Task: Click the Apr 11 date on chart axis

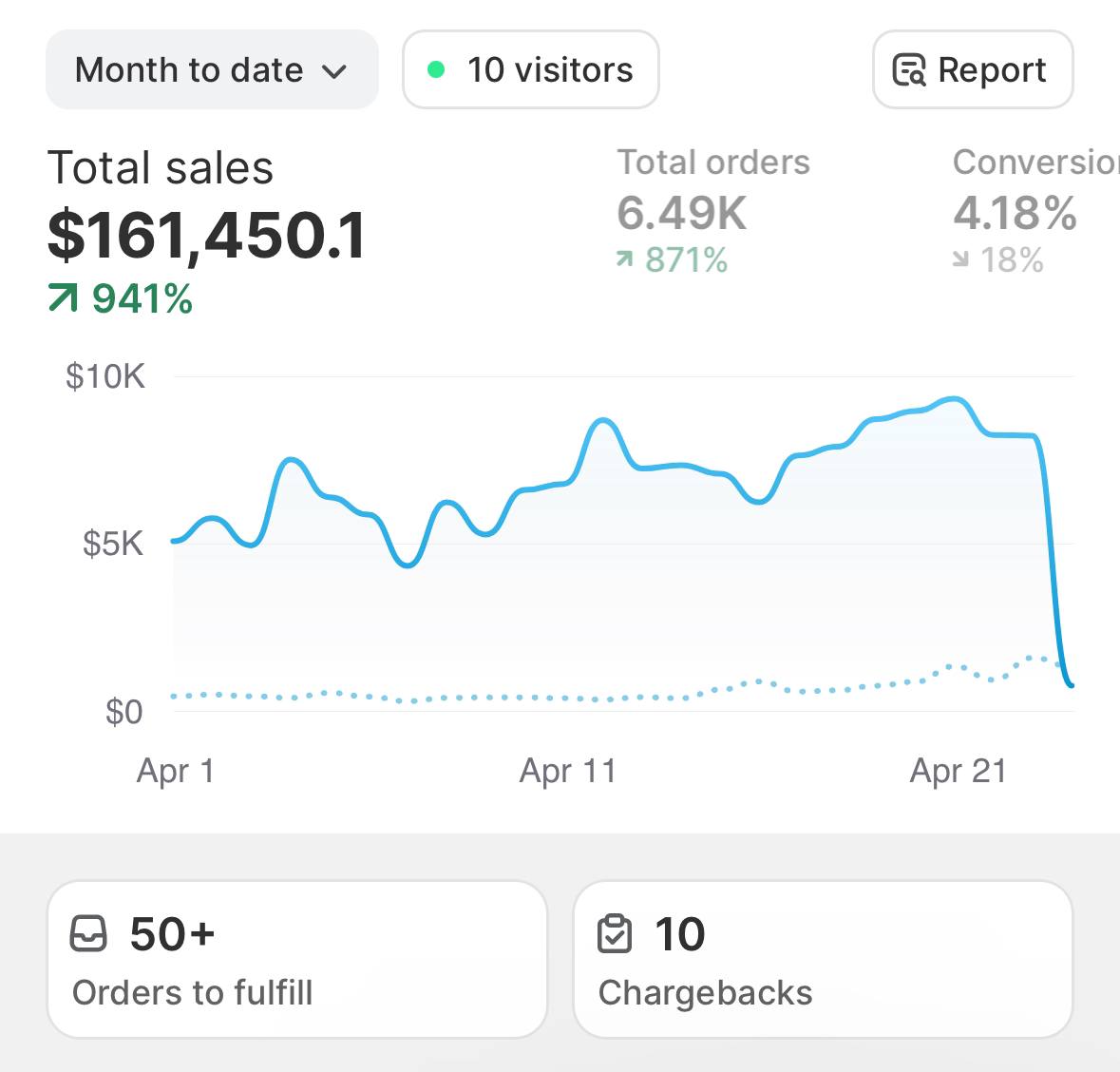Action: (567, 771)
